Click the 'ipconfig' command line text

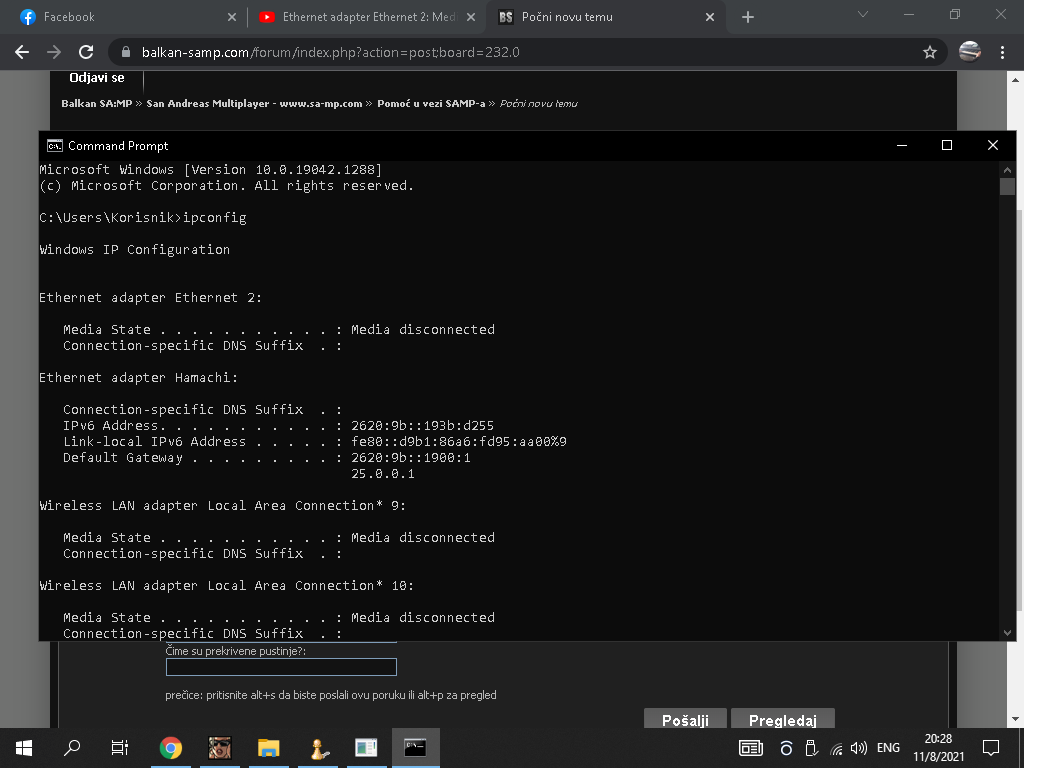(215, 218)
